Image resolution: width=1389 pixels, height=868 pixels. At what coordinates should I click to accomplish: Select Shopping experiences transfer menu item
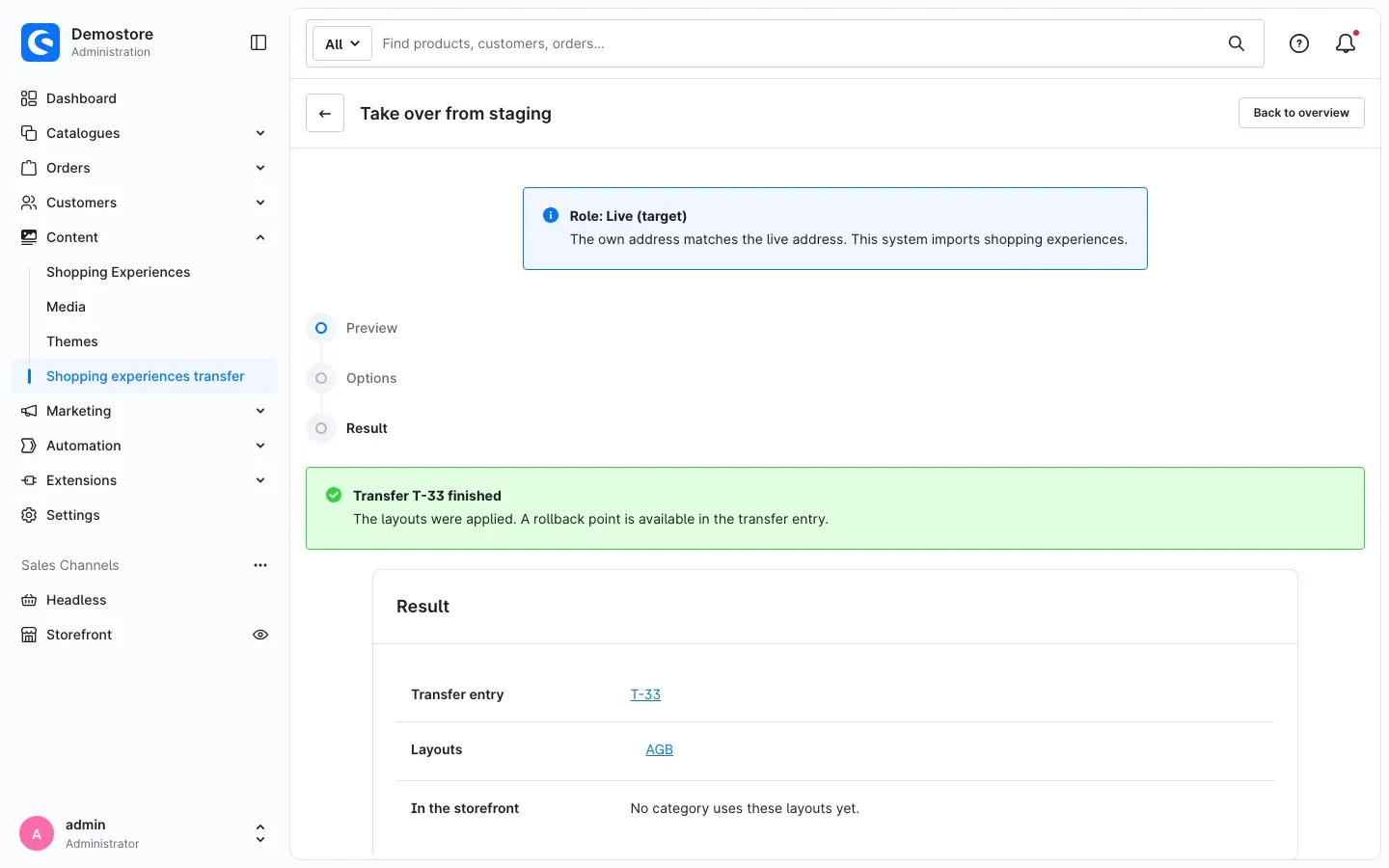(145, 376)
